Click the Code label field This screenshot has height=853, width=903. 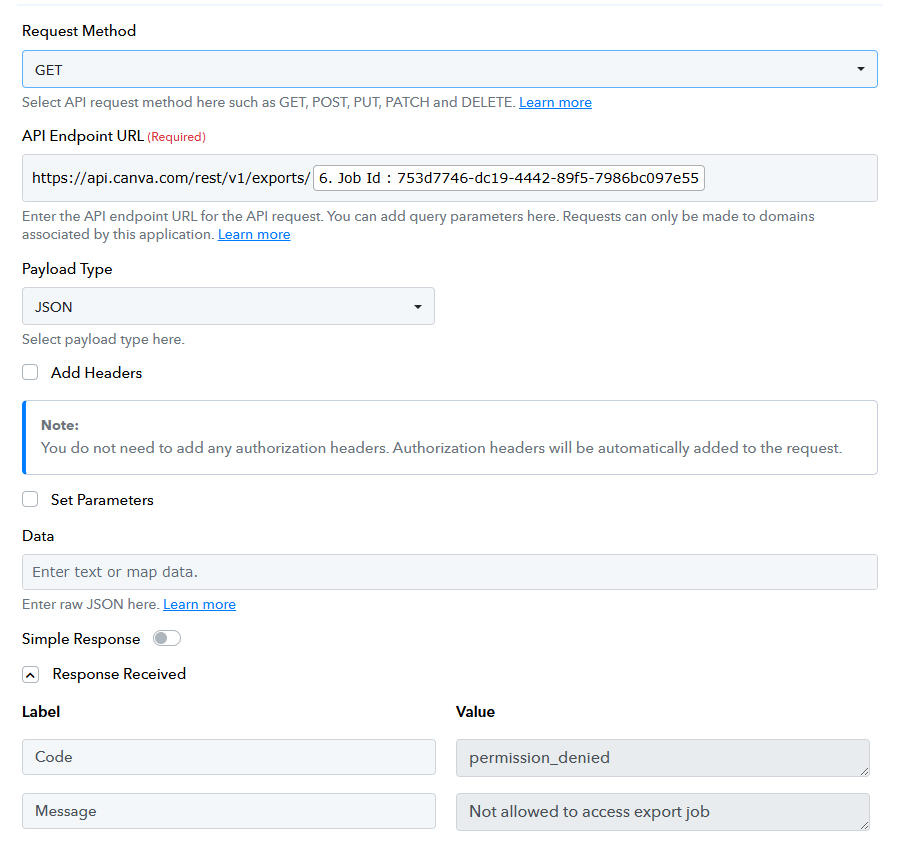[229, 757]
